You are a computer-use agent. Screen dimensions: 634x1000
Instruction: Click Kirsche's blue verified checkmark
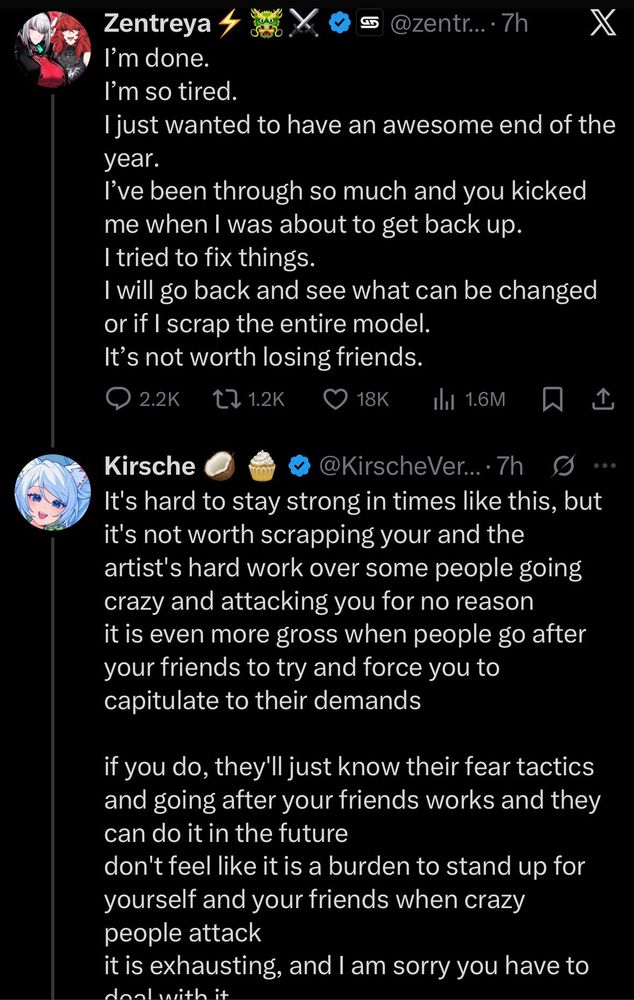tap(298, 465)
